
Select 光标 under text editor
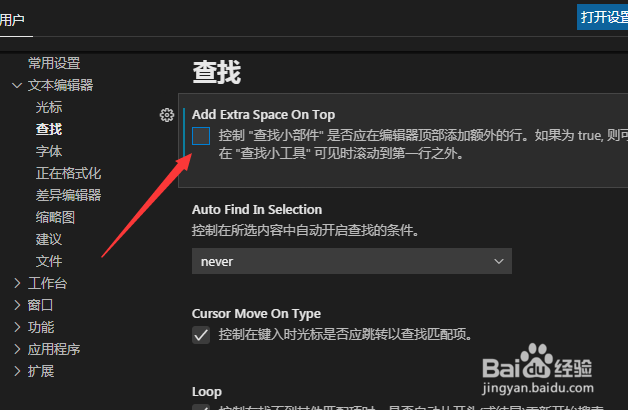pos(49,107)
